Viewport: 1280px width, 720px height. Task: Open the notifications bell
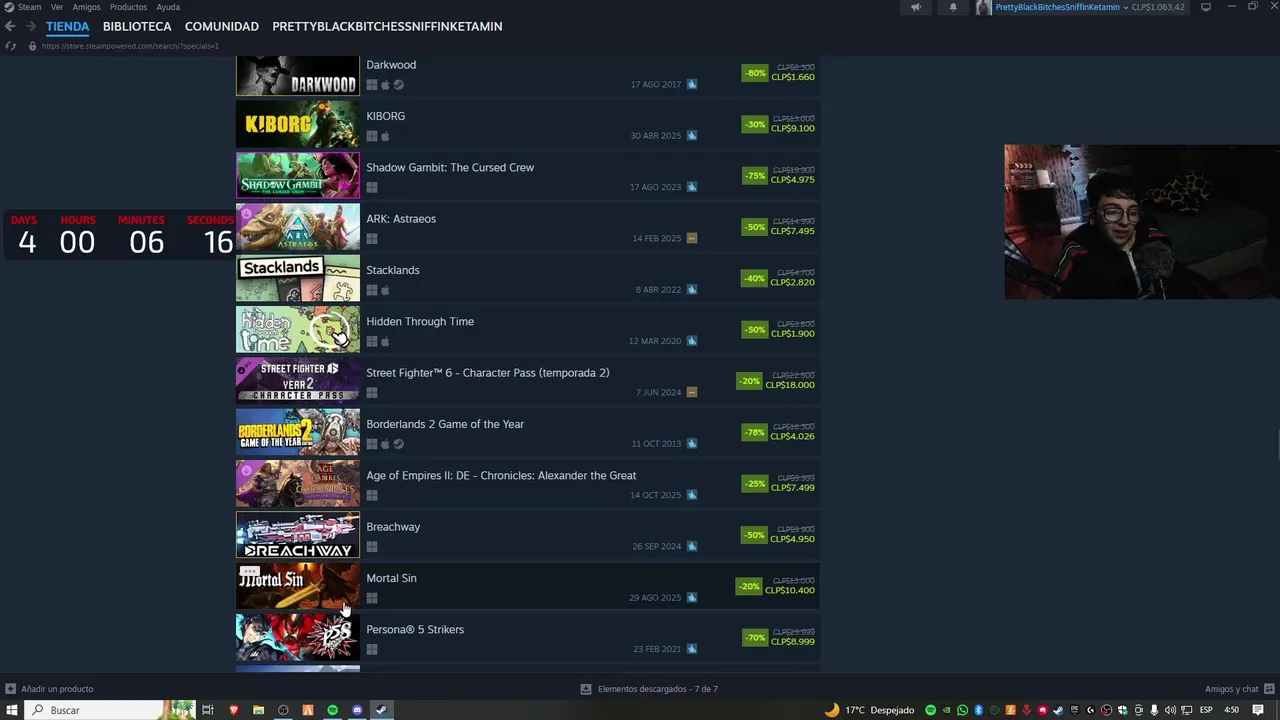pyautogui.click(x=953, y=7)
